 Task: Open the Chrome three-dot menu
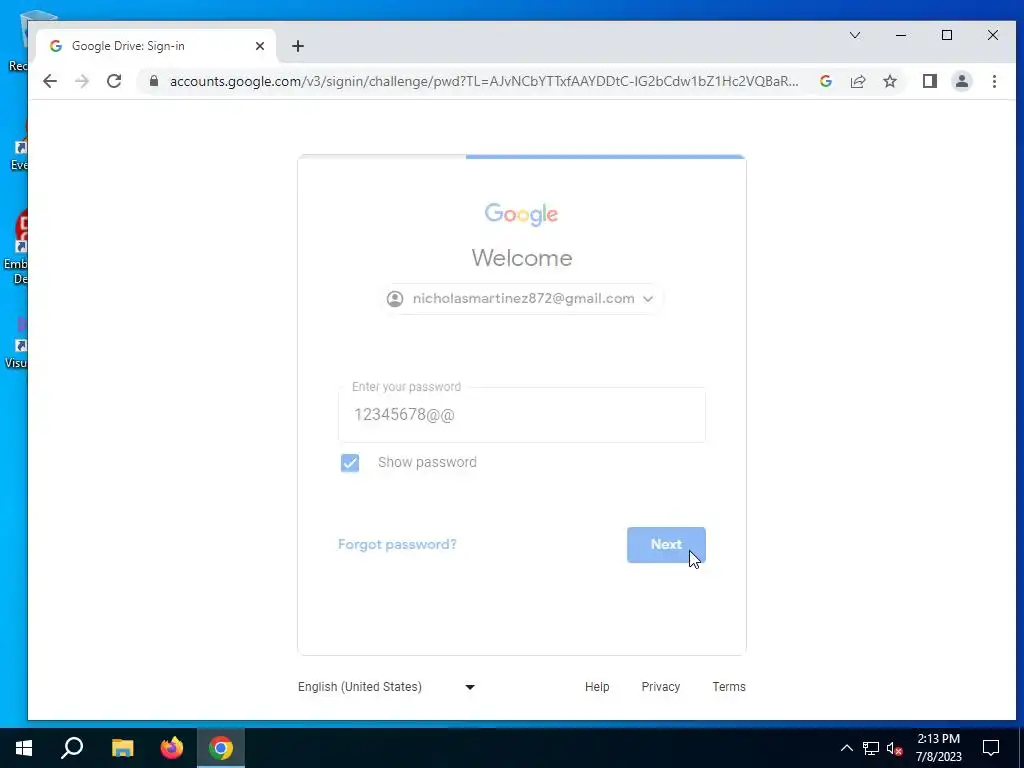click(994, 81)
